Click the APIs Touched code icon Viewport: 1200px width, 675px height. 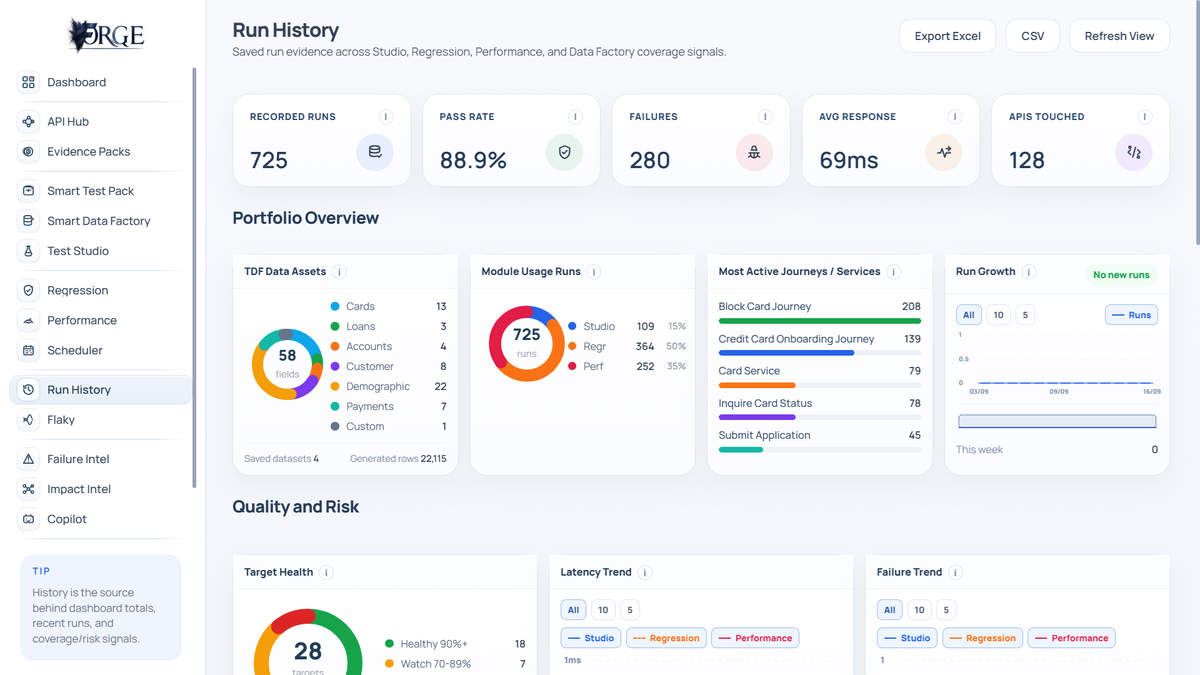[1134, 152]
